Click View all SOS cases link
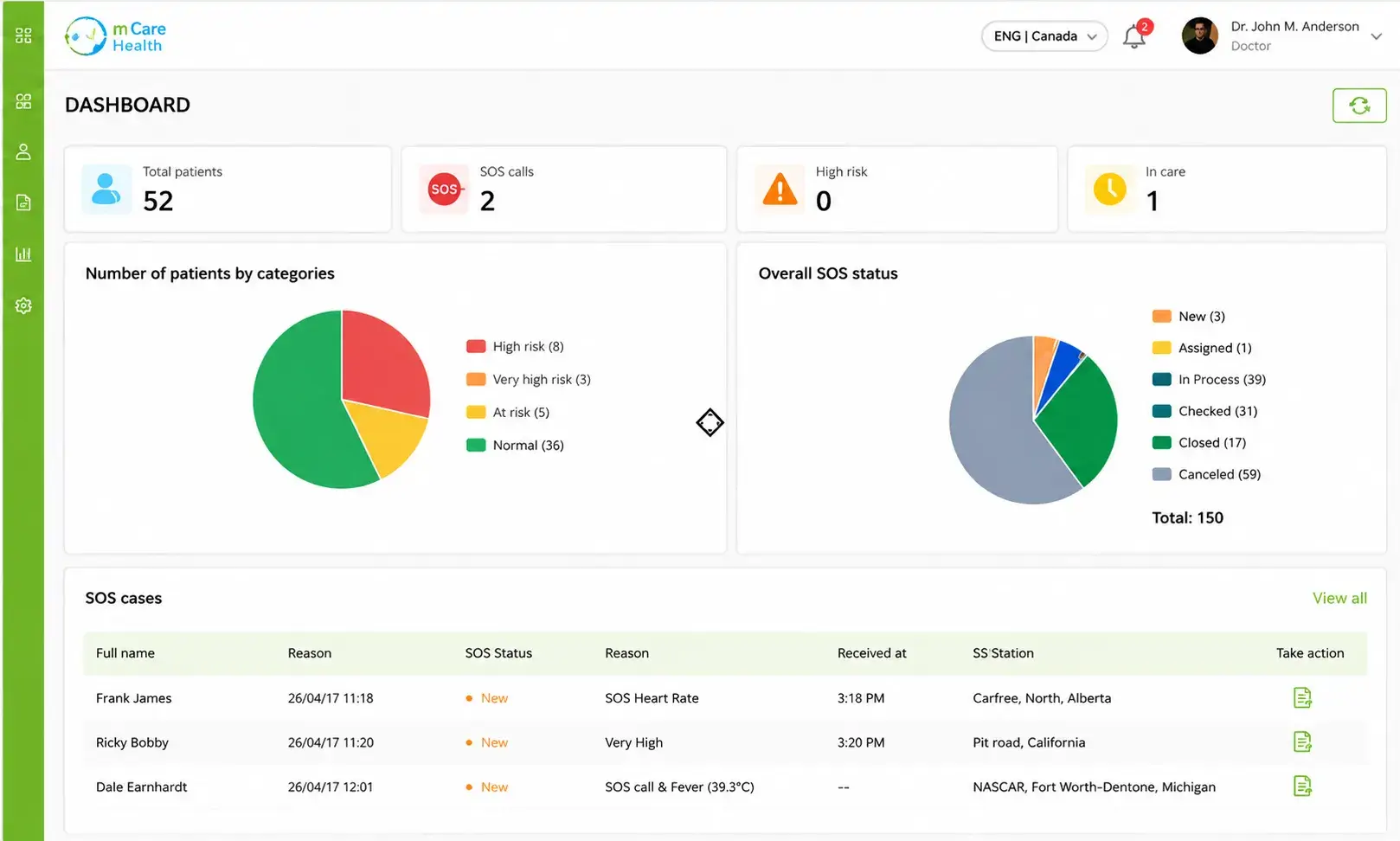This screenshot has width=1400, height=841. click(1339, 598)
